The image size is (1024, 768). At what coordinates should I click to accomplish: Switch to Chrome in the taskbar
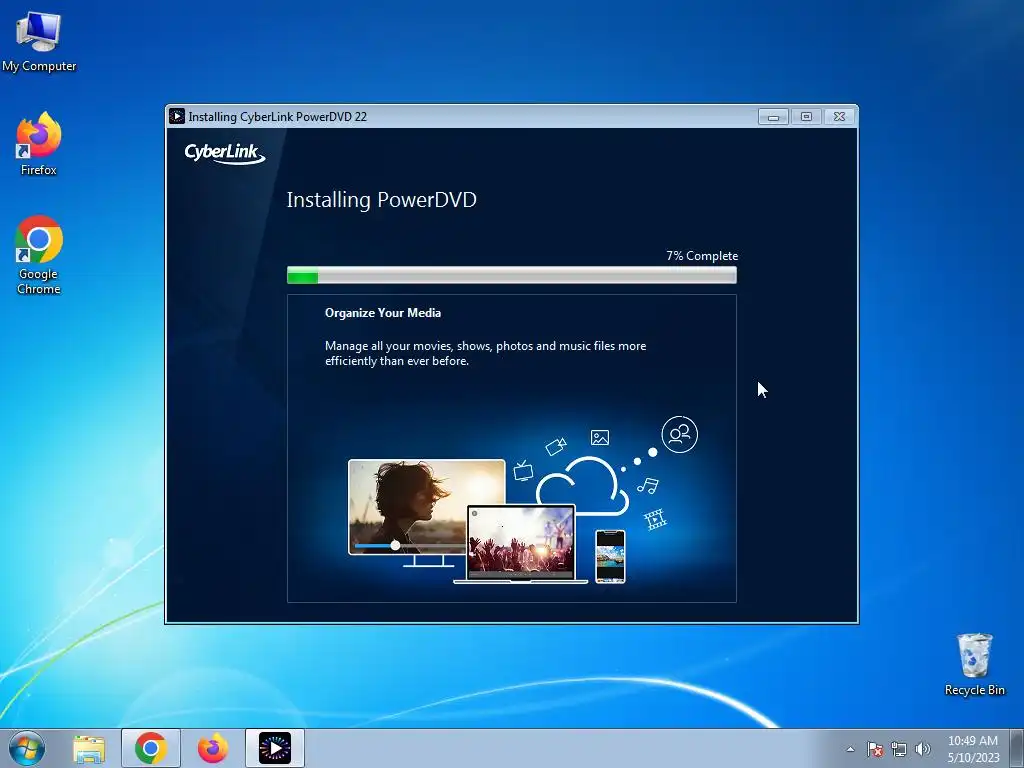click(151, 748)
